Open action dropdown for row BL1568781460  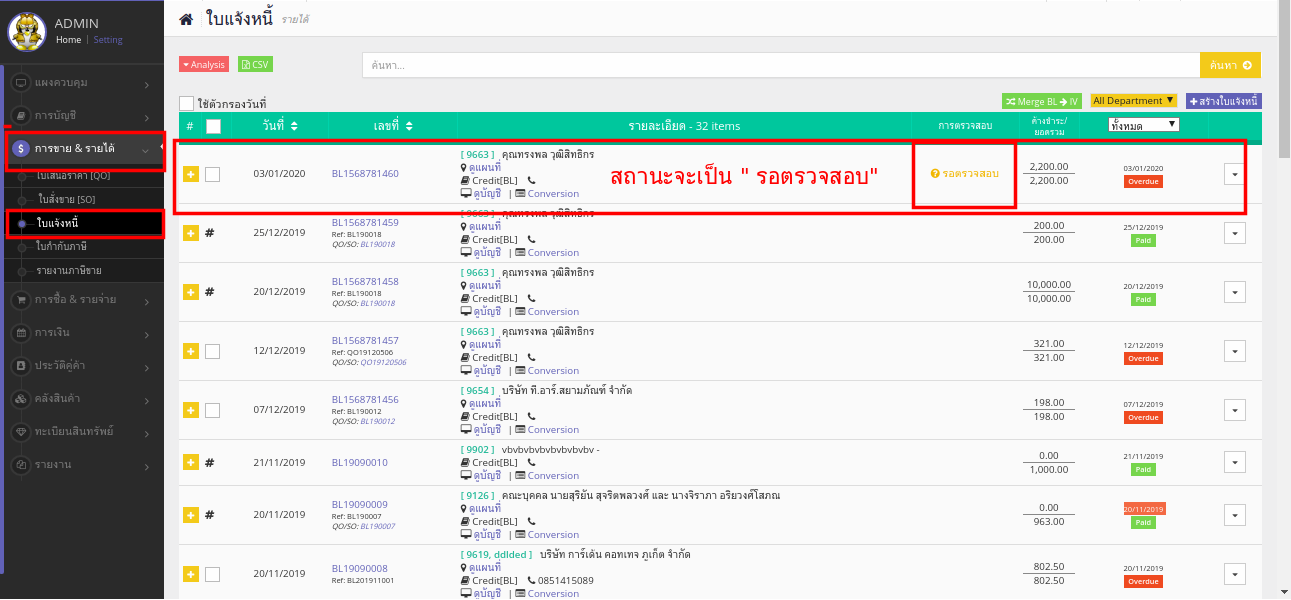click(1235, 174)
